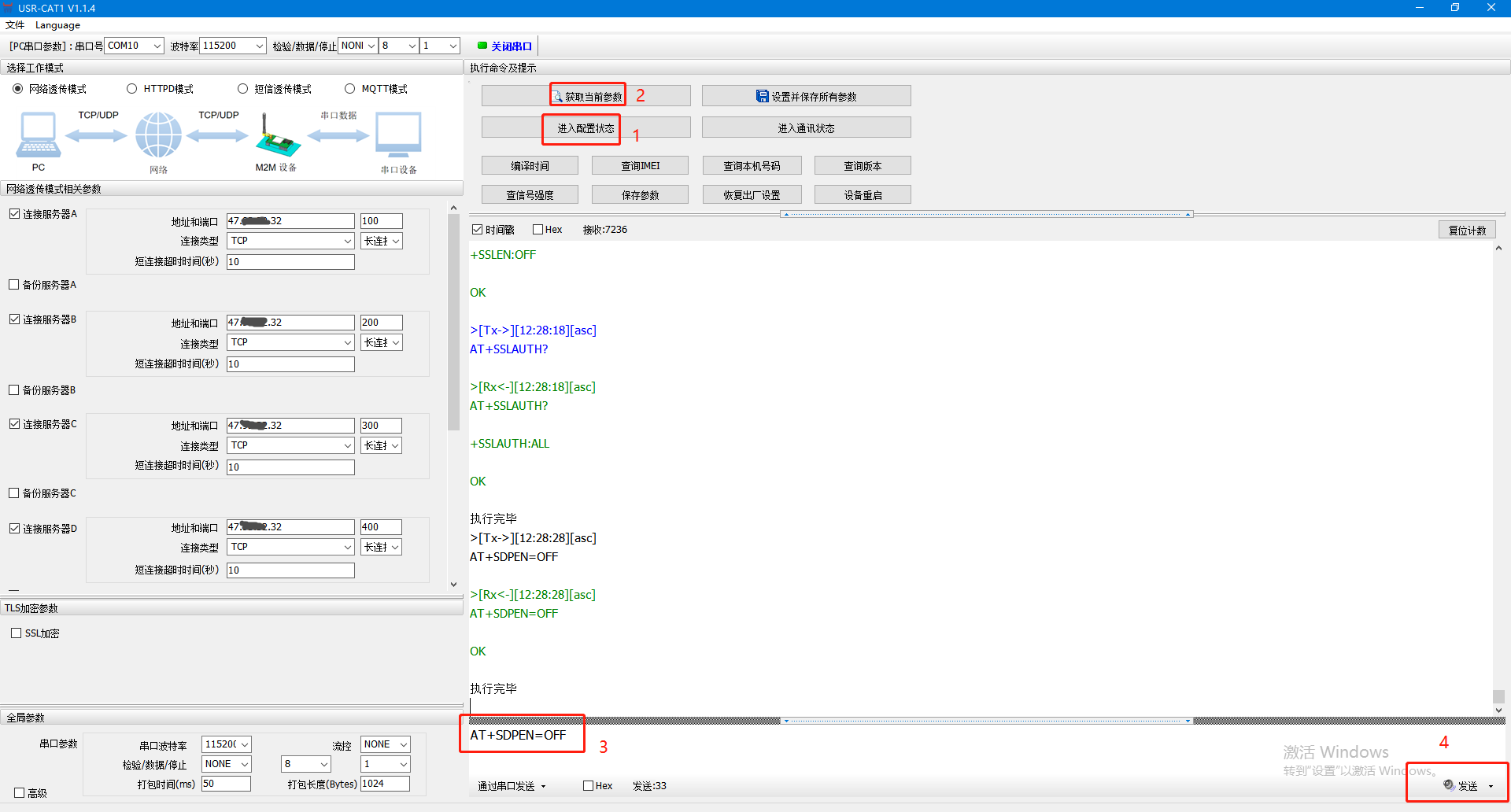The width and height of the screenshot is (1511, 812).
Task: Select the MQTT模式 radio button
Action: coord(350,89)
